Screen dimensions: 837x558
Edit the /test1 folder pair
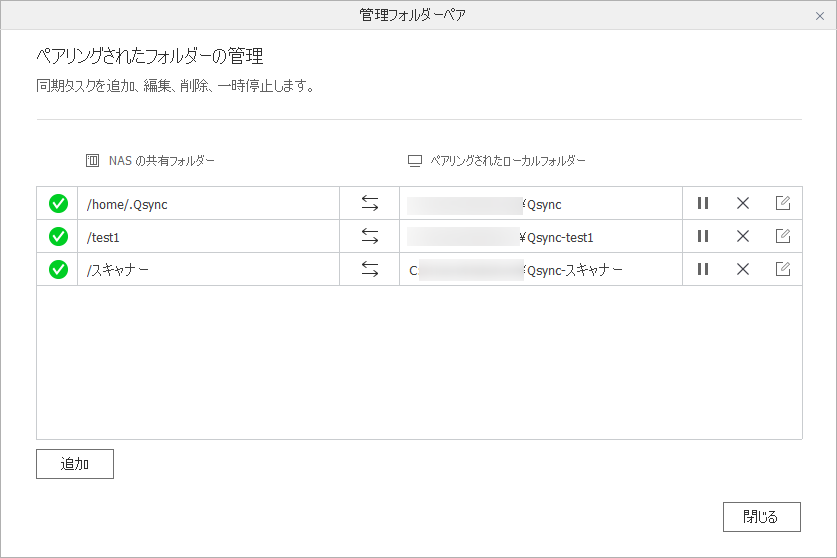click(783, 235)
